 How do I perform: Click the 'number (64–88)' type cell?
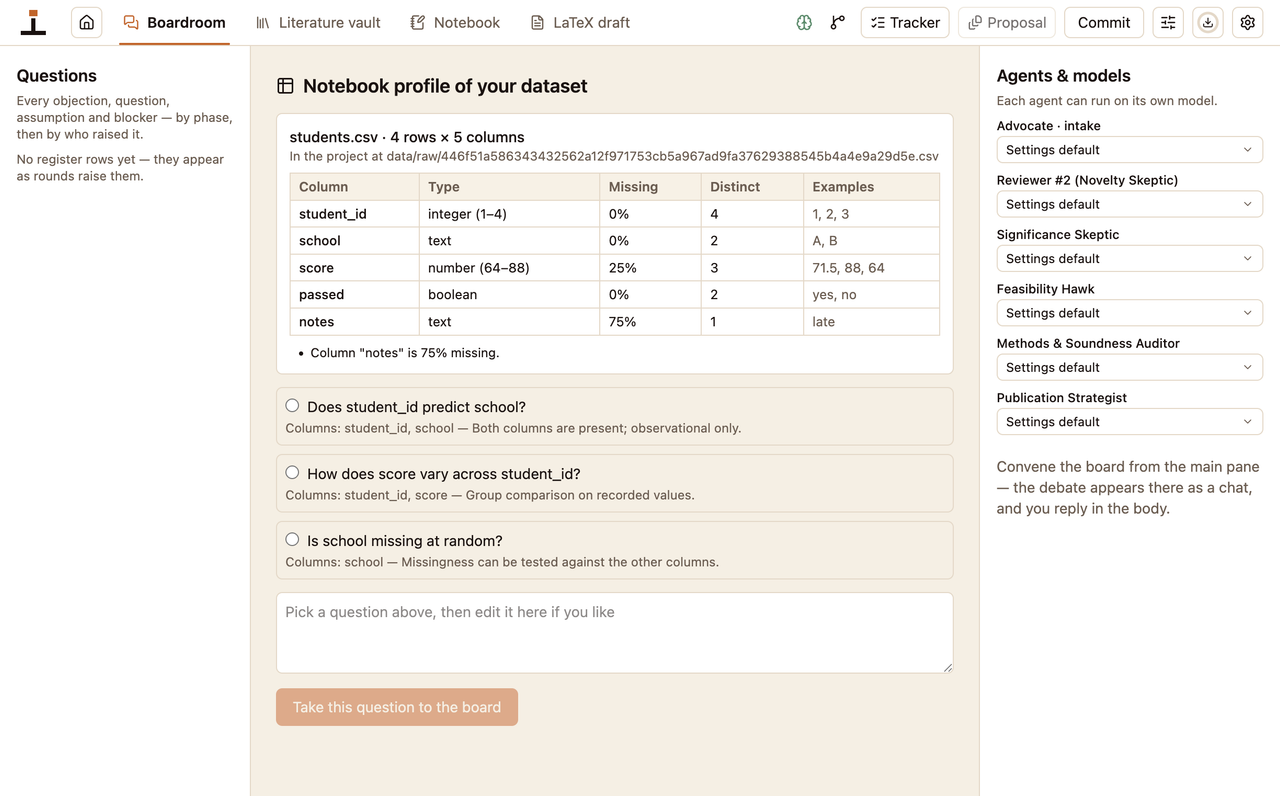509,268
